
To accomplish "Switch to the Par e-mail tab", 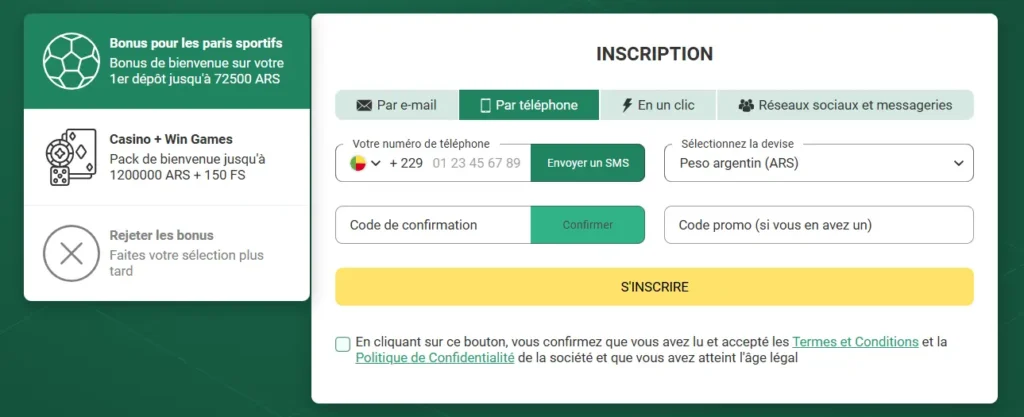I will pyautogui.click(x=396, y=105).
